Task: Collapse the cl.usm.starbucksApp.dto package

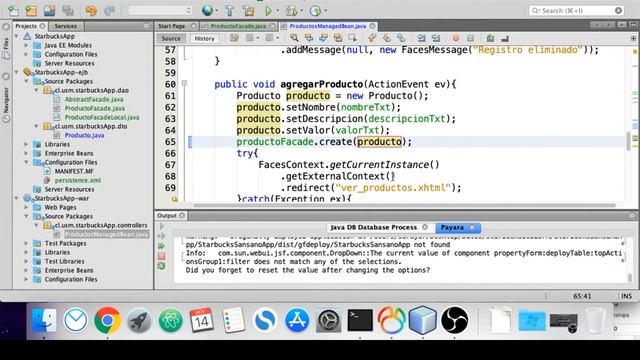Action: [x=36, y=126]
